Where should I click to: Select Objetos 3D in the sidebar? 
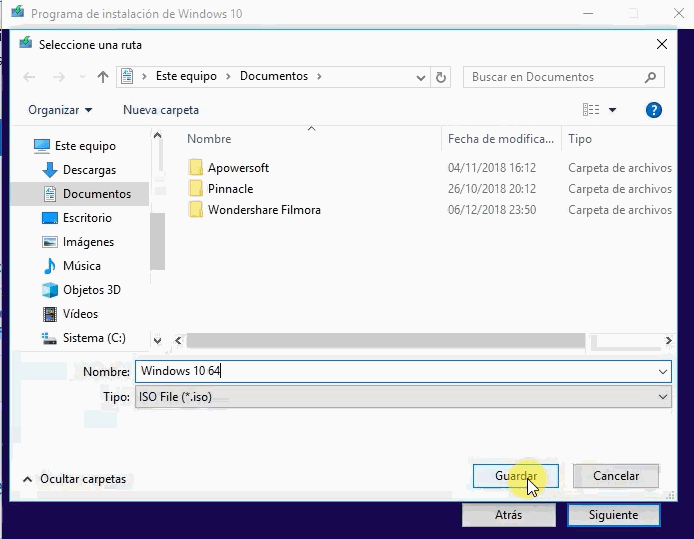tap(91, 290)
